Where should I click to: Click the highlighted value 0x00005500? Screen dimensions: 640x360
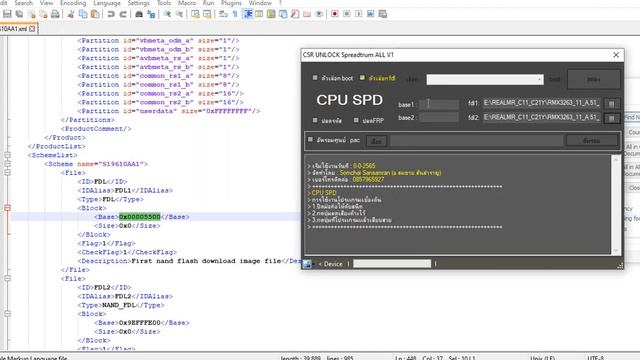click(140, 217)
